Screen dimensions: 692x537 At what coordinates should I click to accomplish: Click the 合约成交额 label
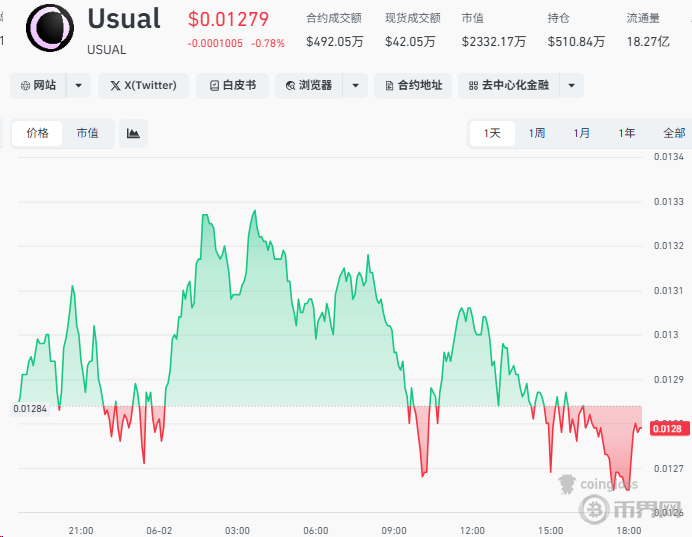[x=334, y=18]
